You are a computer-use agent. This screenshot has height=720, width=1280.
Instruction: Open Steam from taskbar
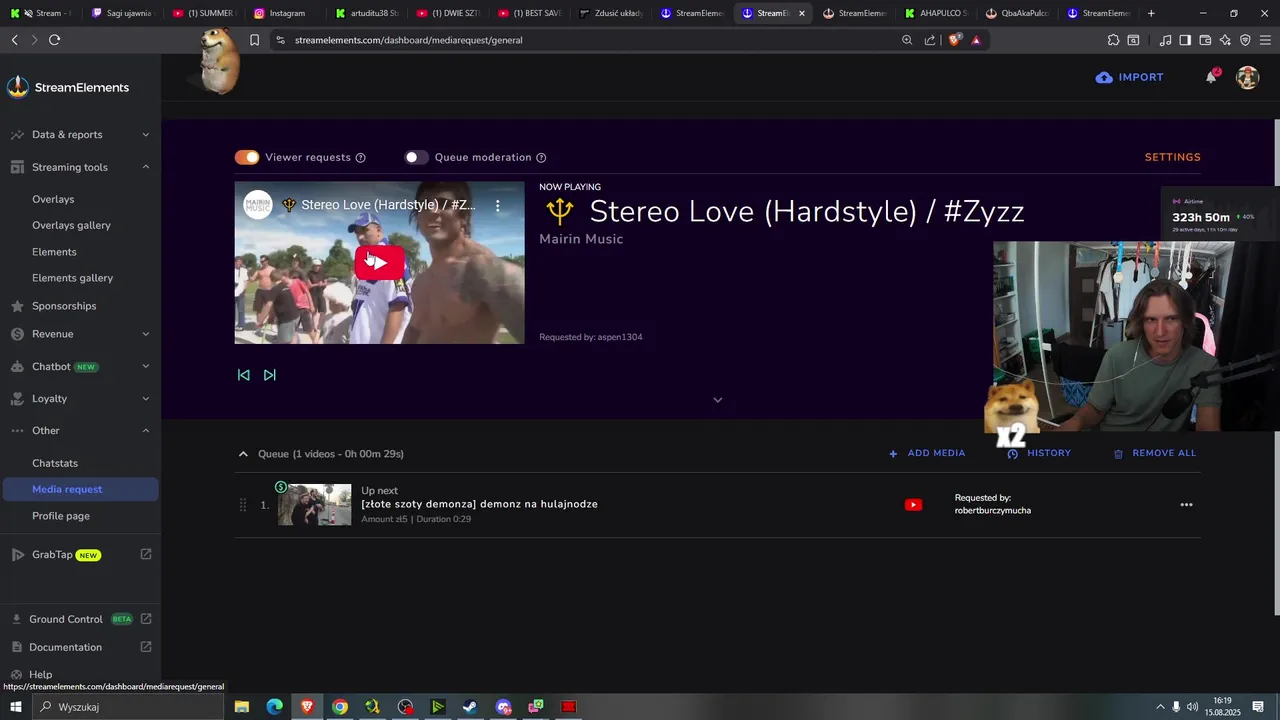(470, 707)
